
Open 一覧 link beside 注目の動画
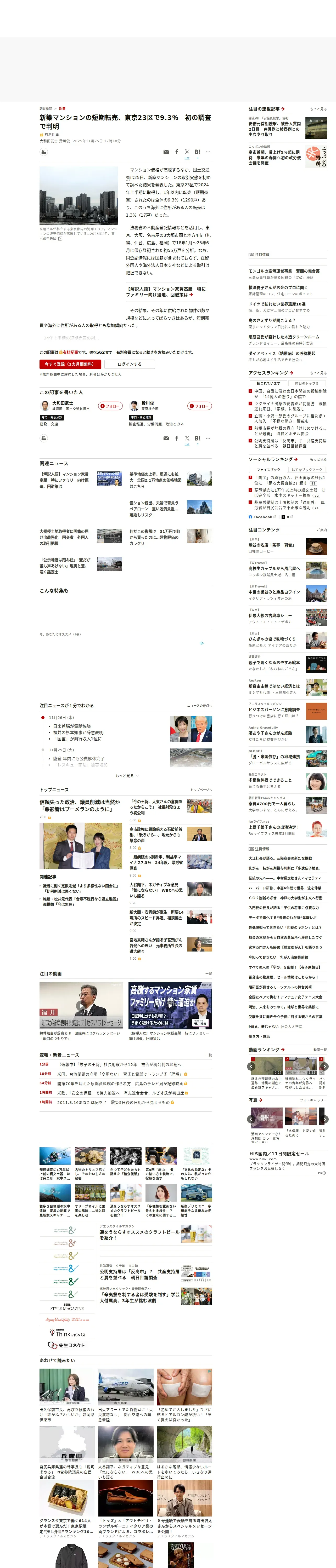pos(209,974)
